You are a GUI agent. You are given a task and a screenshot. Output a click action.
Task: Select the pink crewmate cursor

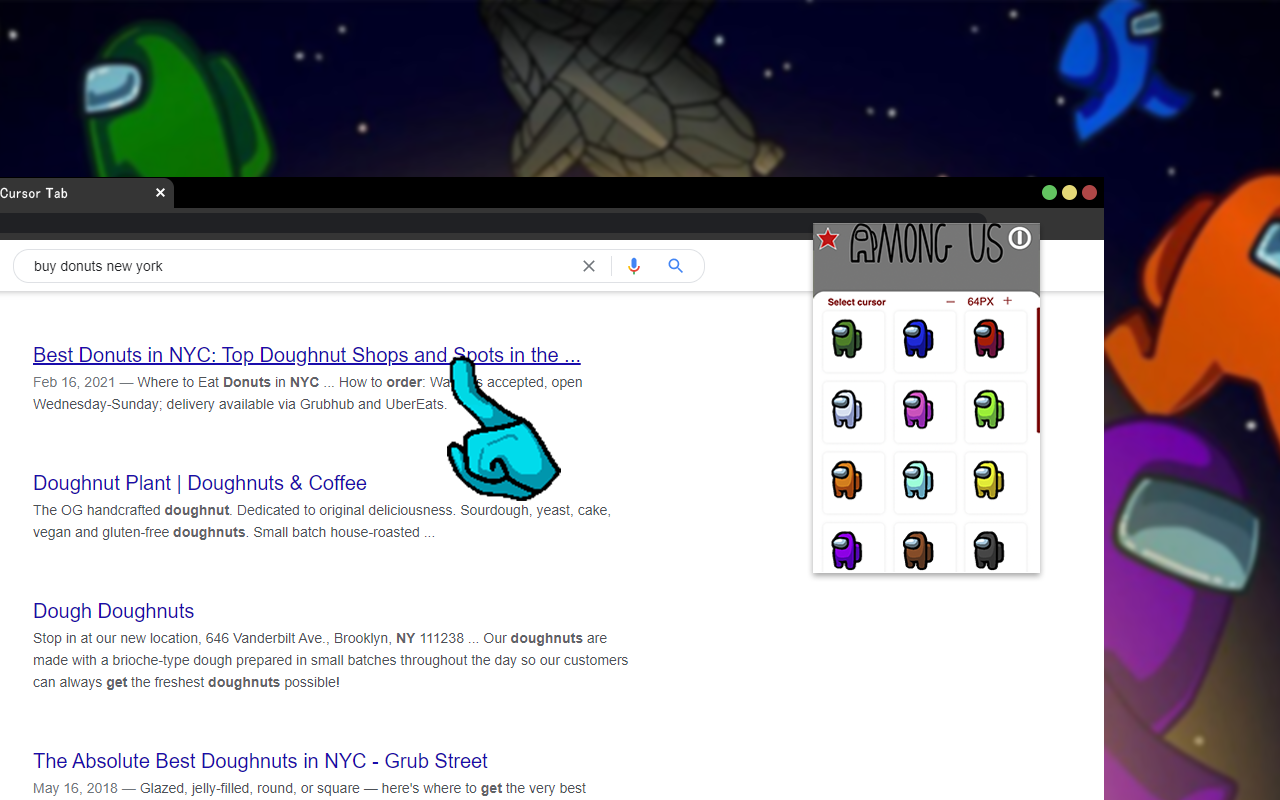coord(924,411)
